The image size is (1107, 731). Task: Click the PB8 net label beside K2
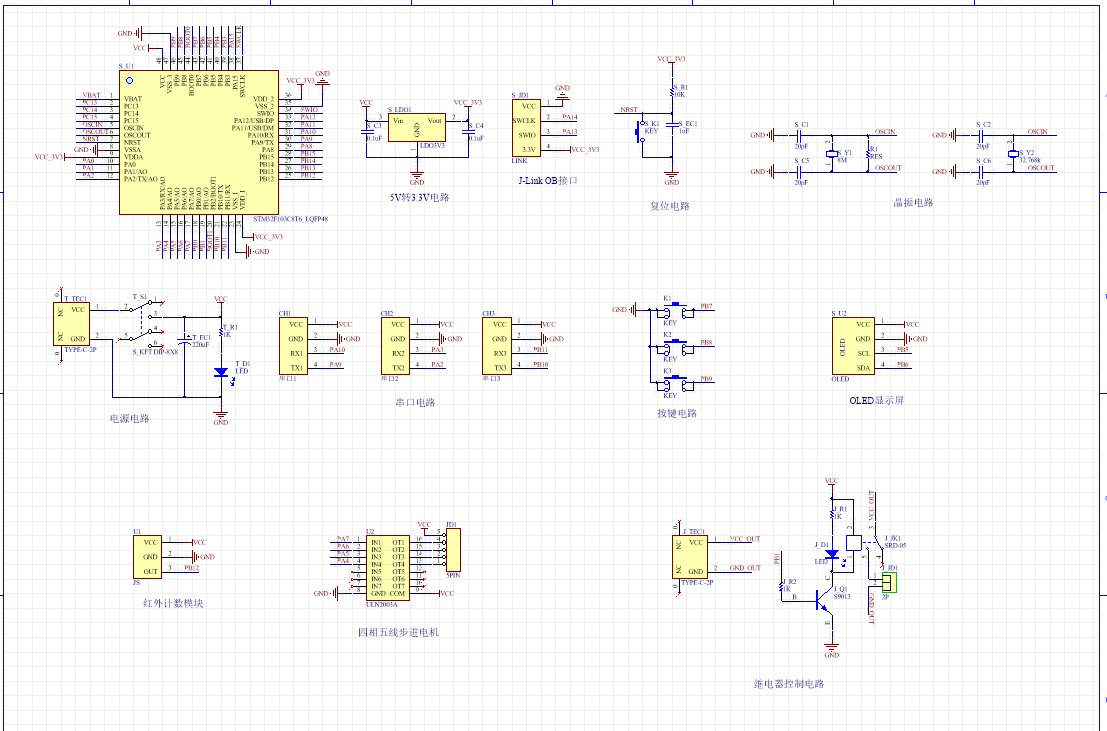[706, 343]
